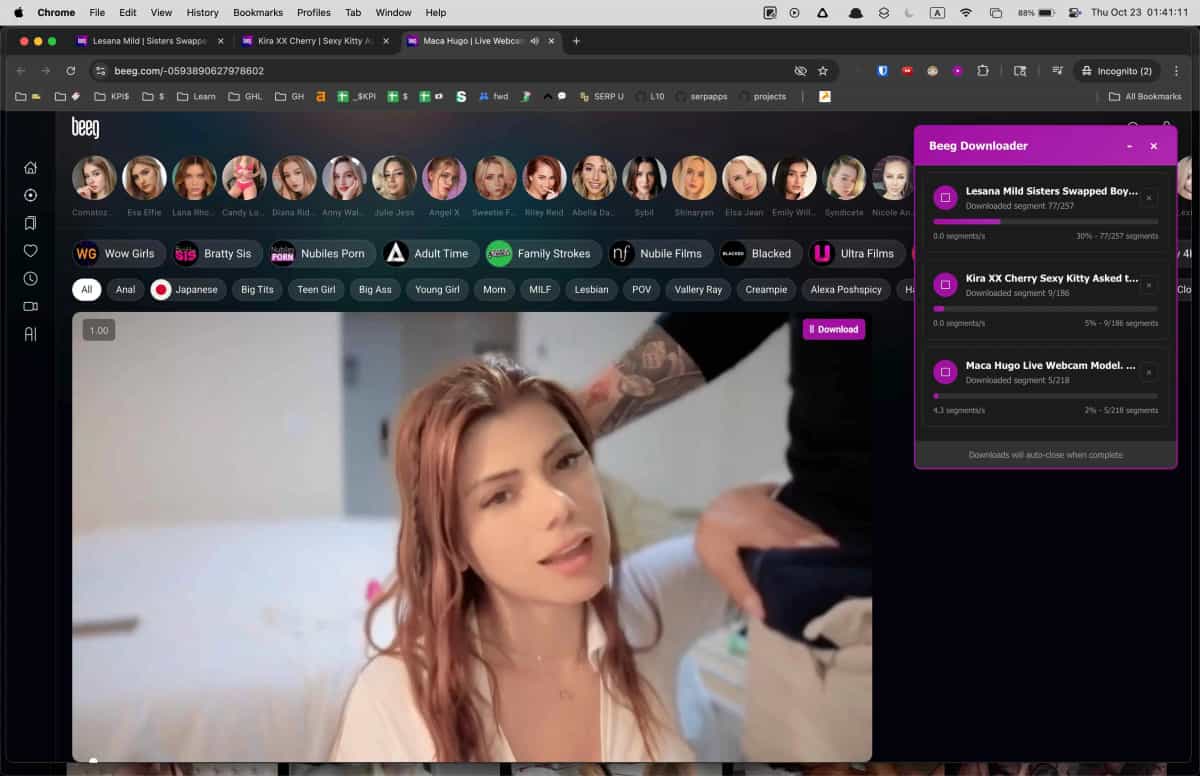Toggle the All filter chip

point(86,289)
